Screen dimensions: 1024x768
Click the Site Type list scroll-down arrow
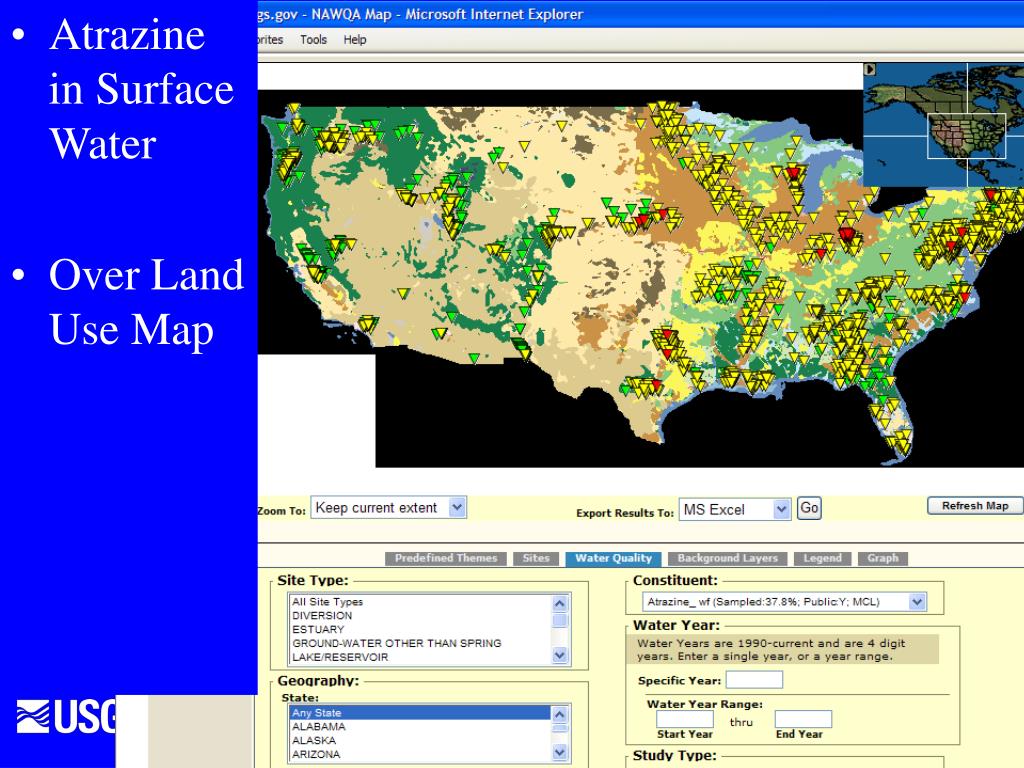[x=560, y=655]
